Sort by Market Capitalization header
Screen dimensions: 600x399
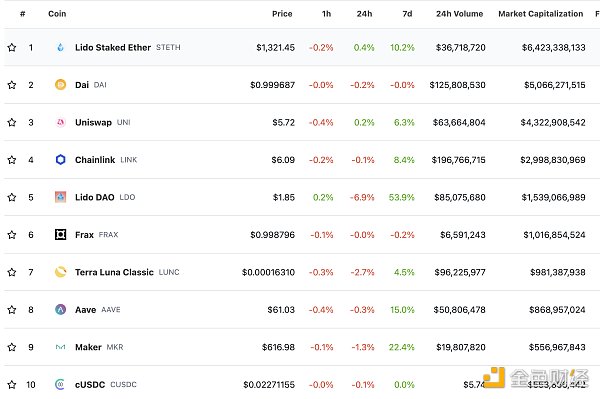click(541, 14)
